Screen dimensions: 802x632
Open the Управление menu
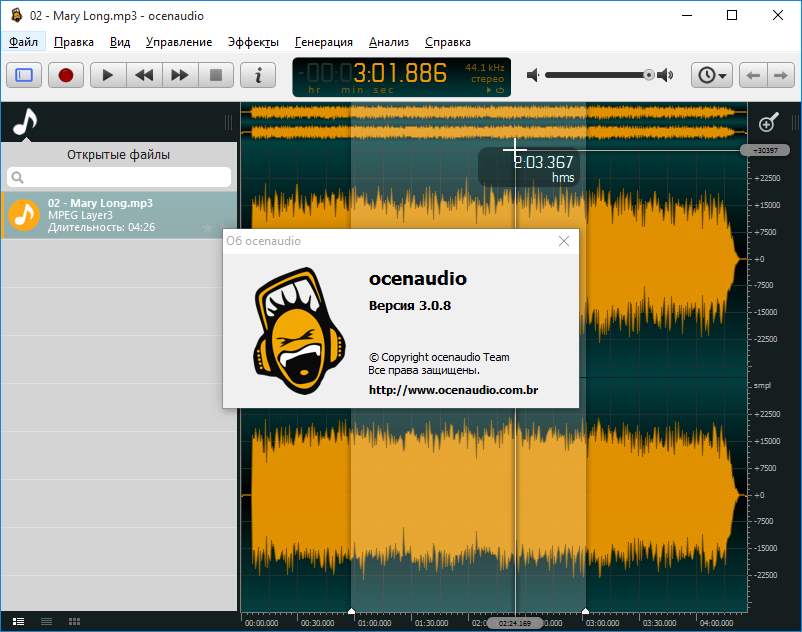(x=179, y=42)
